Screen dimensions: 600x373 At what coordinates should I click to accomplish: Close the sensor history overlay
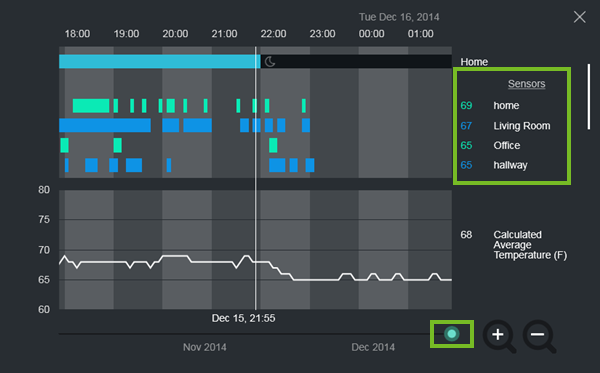point(579,17)
